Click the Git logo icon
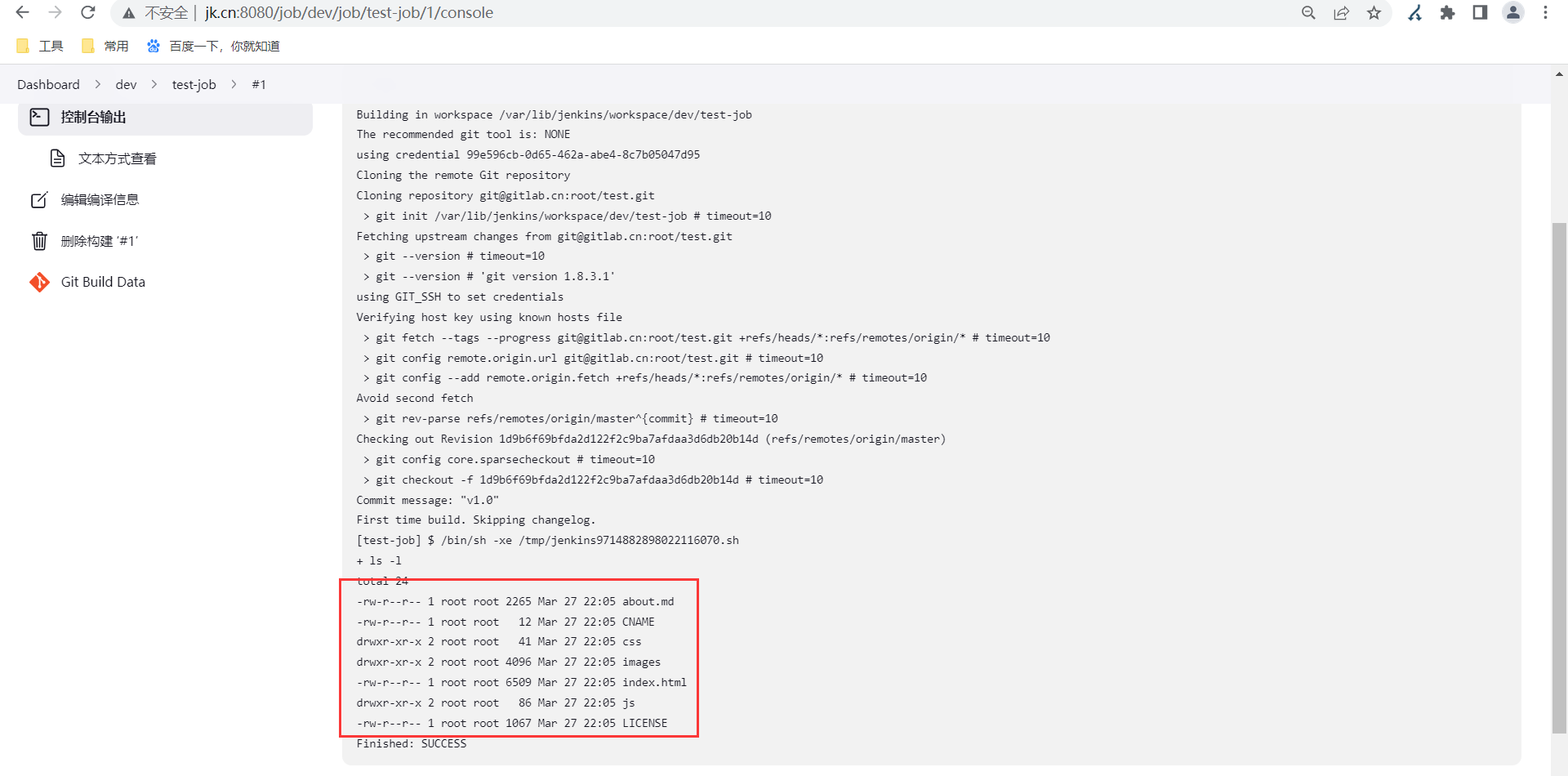1568x776 pixels. click(x=39, y=282)
